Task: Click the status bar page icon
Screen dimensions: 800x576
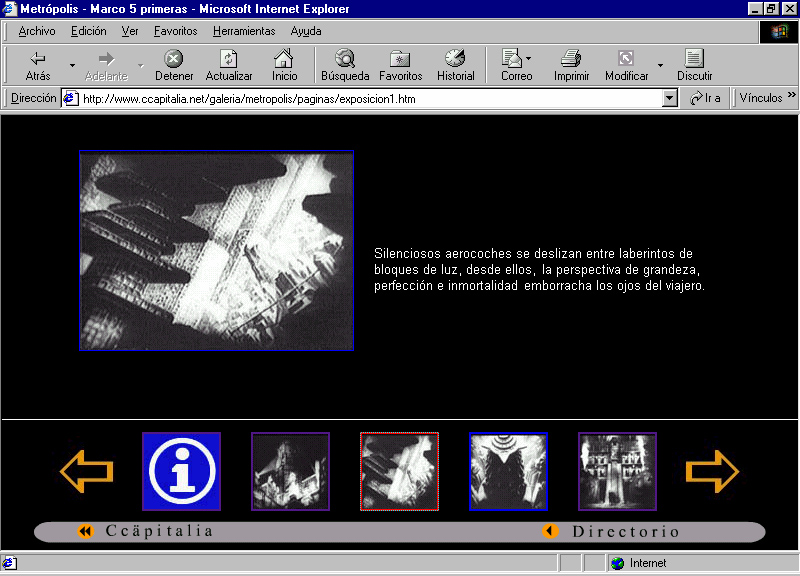Action: pos(10,563)
